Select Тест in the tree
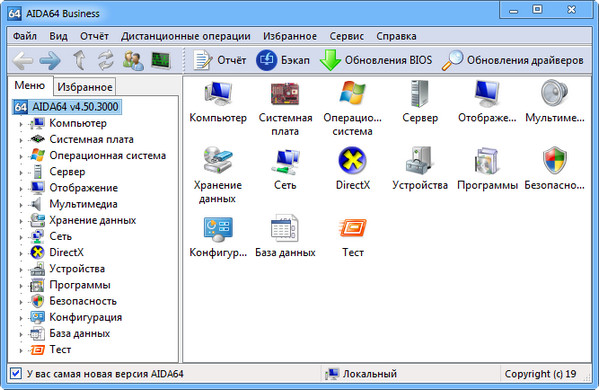Viewport: 599px width, 390px height. point(60,350)
